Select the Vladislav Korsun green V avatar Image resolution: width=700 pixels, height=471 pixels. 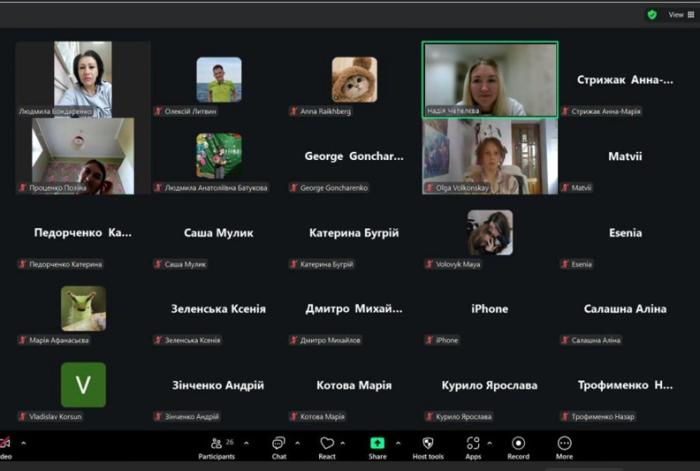(83, 384)
